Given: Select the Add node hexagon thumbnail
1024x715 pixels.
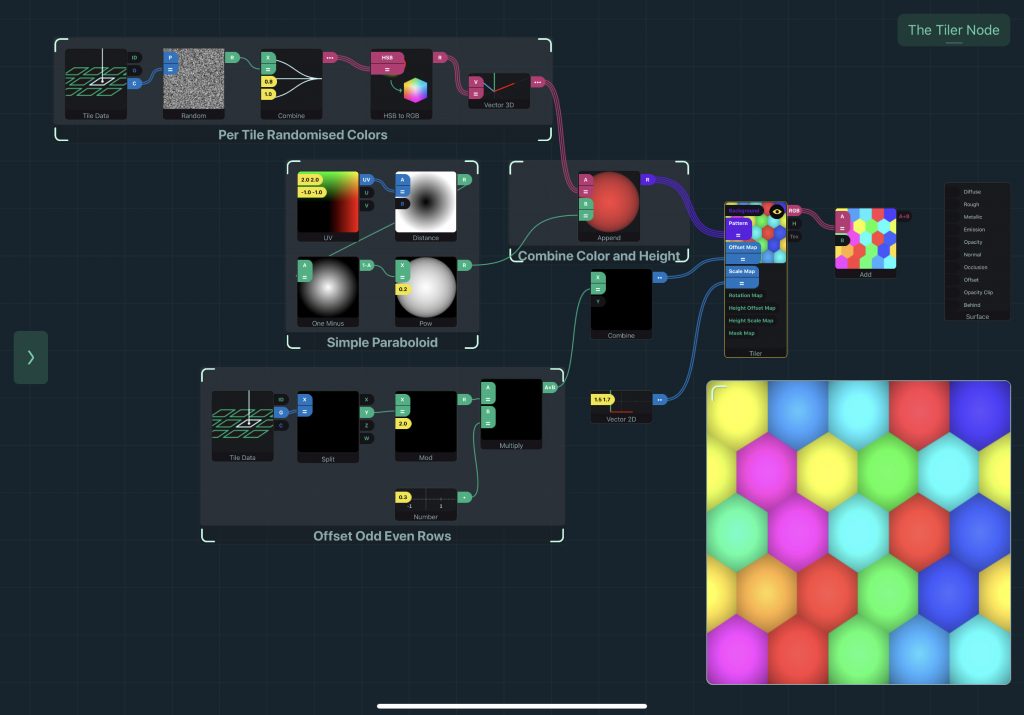Looking at the screenshot, I should [865, 239].
